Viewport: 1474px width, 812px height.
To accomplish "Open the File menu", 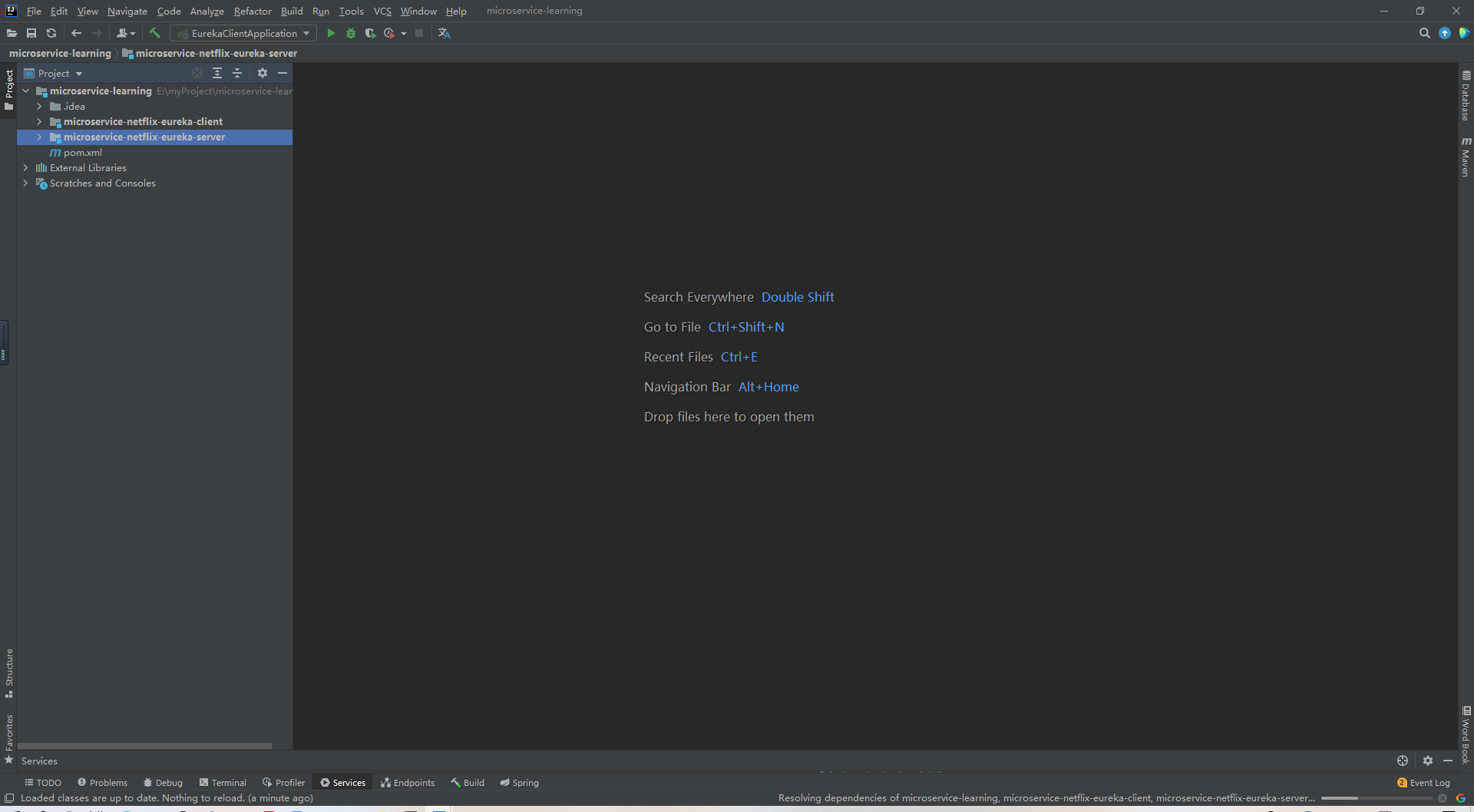I will tap(34, 11).
